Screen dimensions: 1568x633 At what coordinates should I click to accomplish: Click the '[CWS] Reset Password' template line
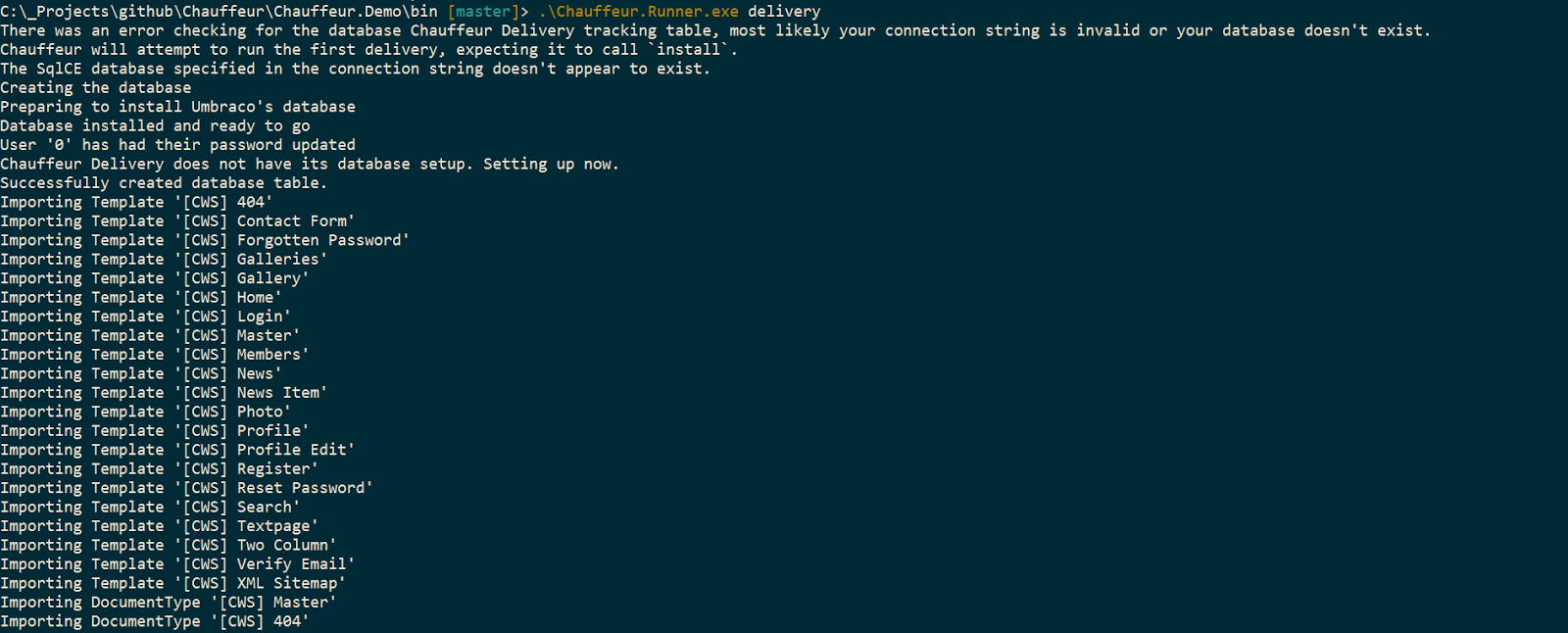(186, 488)
